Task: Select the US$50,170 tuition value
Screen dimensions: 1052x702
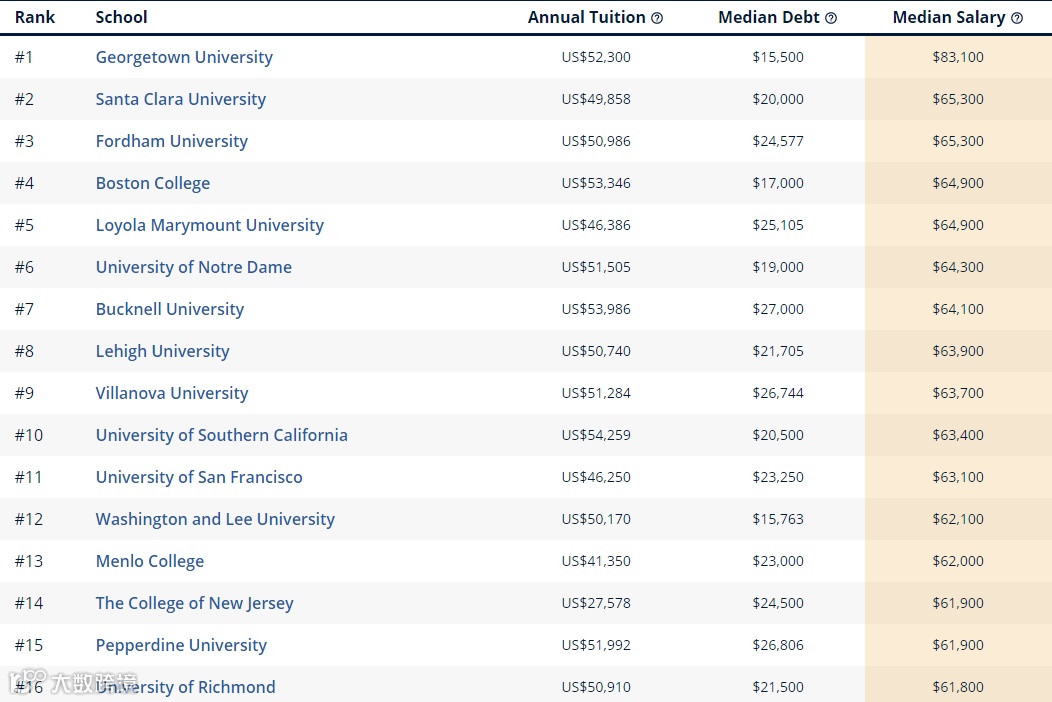Action: coord(596,519)
